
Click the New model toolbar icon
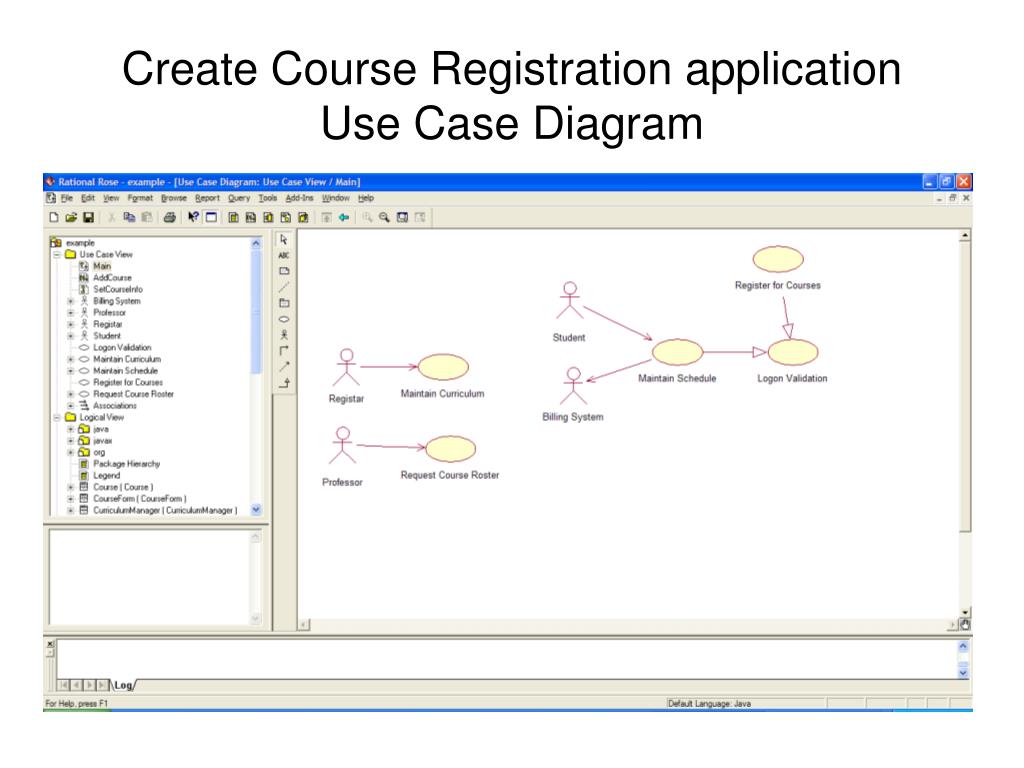tap(54, 217)
